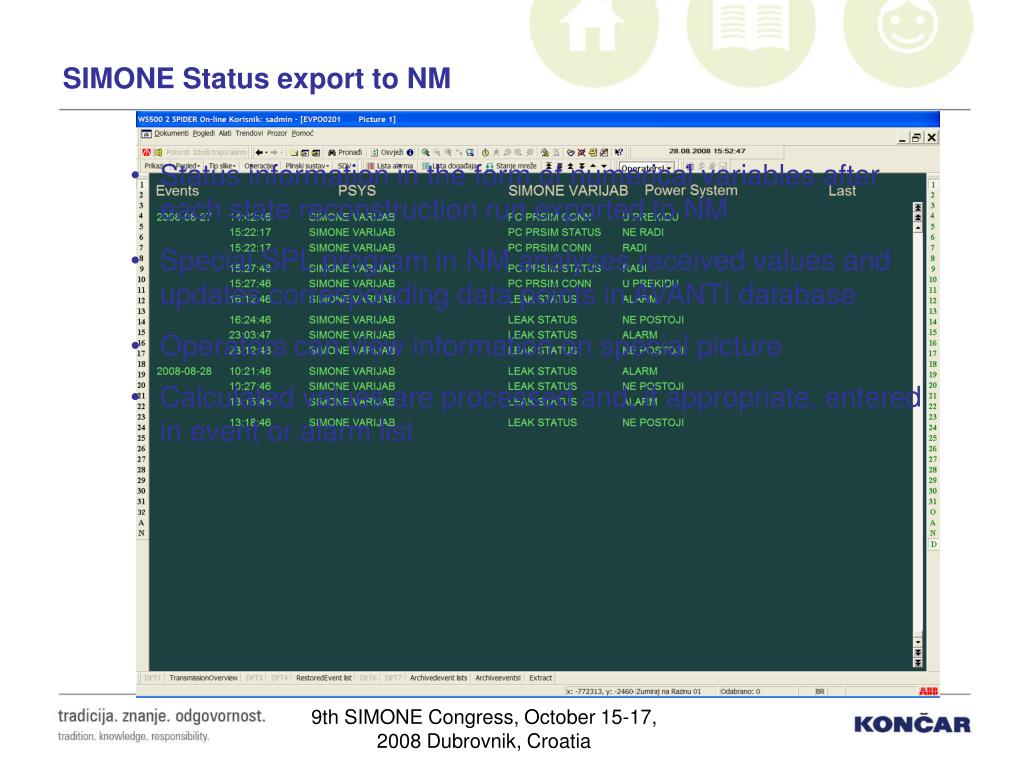Click the Osvježi refresh button
This screenshot has height=768, width=1024.
(x=387, y=152)
